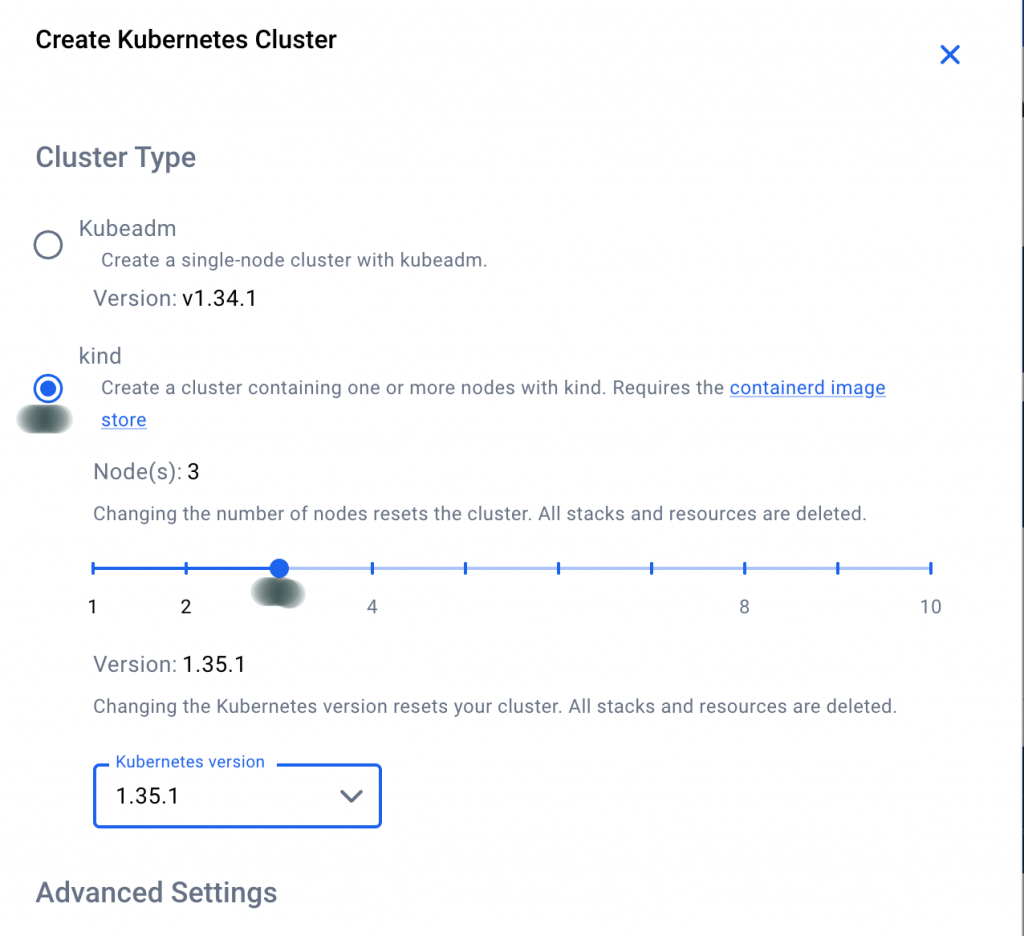
Task: Set node slider to 10 nodes
Action: (x=930, y=568)
